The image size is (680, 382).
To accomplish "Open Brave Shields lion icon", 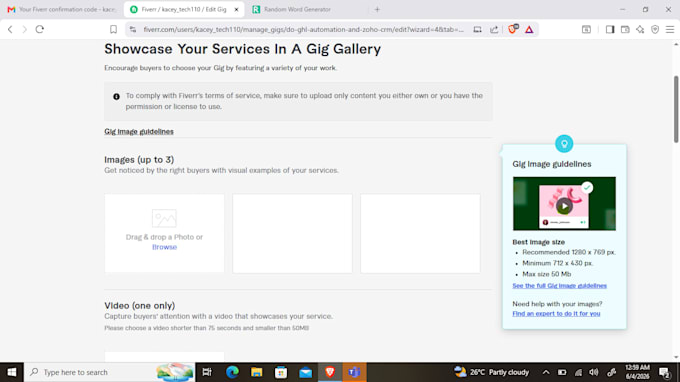I will click(513, 29).
